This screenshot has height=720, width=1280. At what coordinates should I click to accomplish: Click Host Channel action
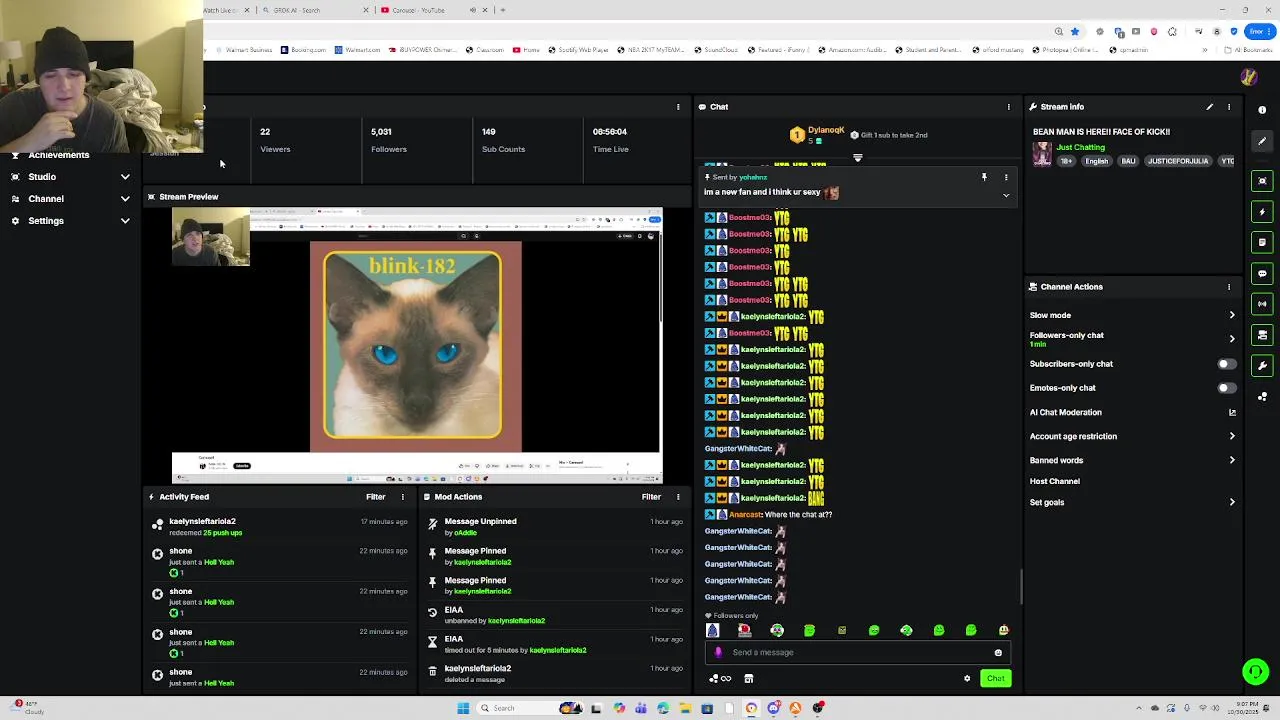click(x=1055, y=481)
